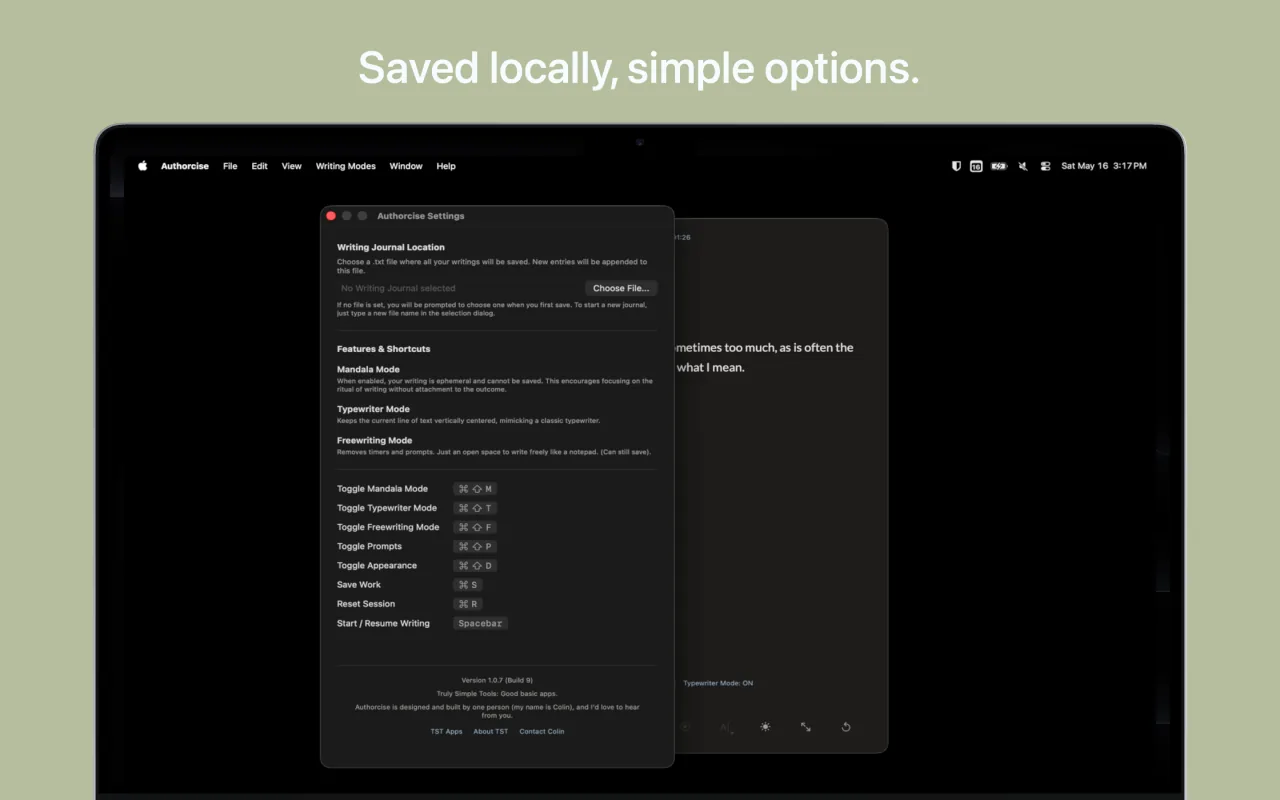This screenshot has width=1280, height=800.
Task: Click 'Toggle Appearance' shortcut label
Action: [x=377, y=566]
